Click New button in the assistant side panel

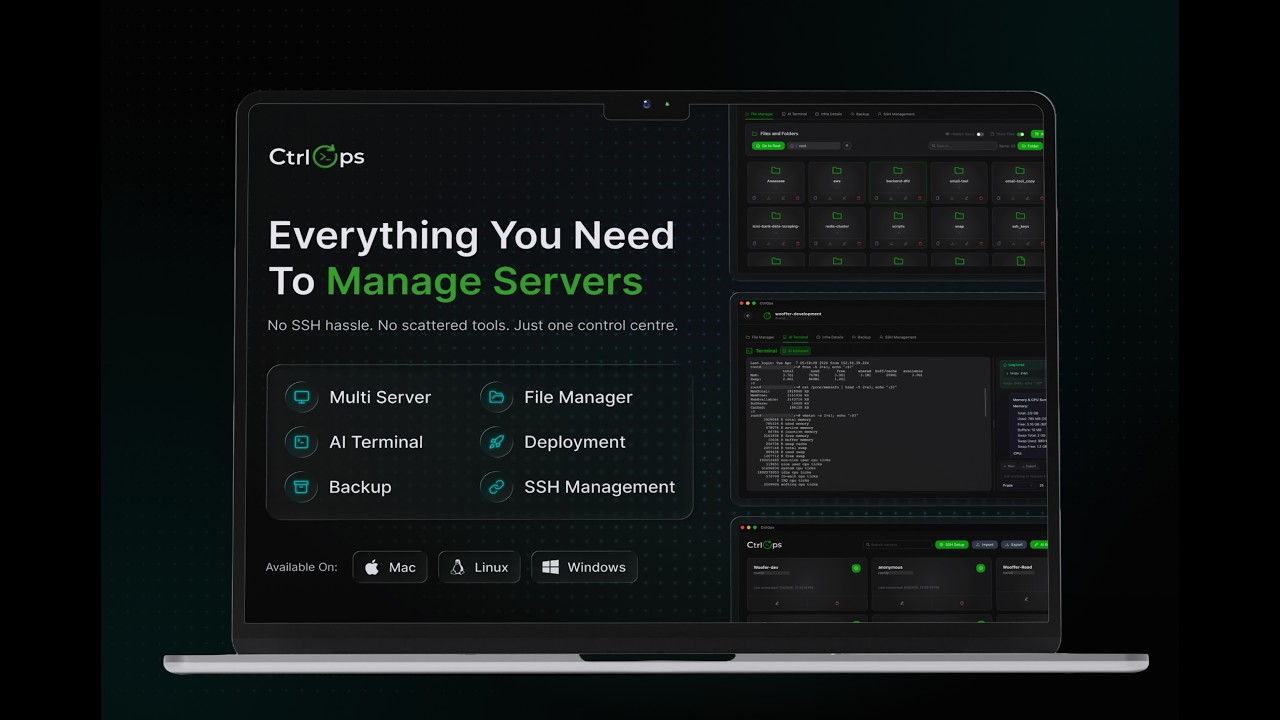pyautogui.click(x=1009, y=466)
